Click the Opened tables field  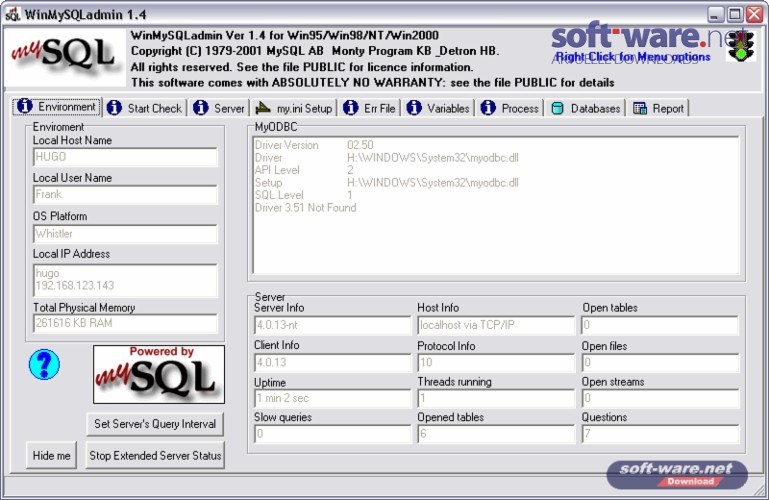(x=496, y=434)
